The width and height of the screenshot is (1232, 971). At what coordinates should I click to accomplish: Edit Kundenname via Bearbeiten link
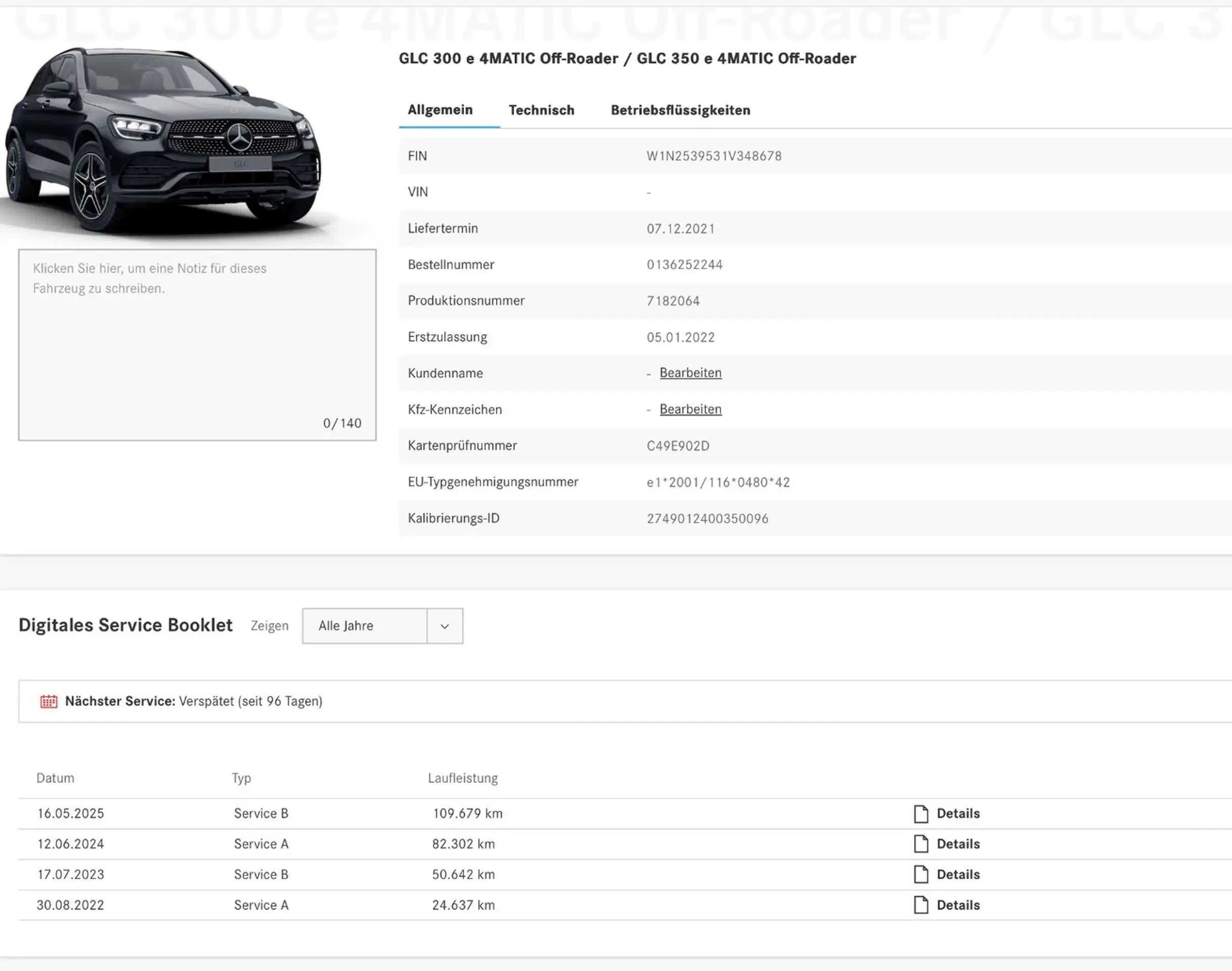[x=690, y=373]
